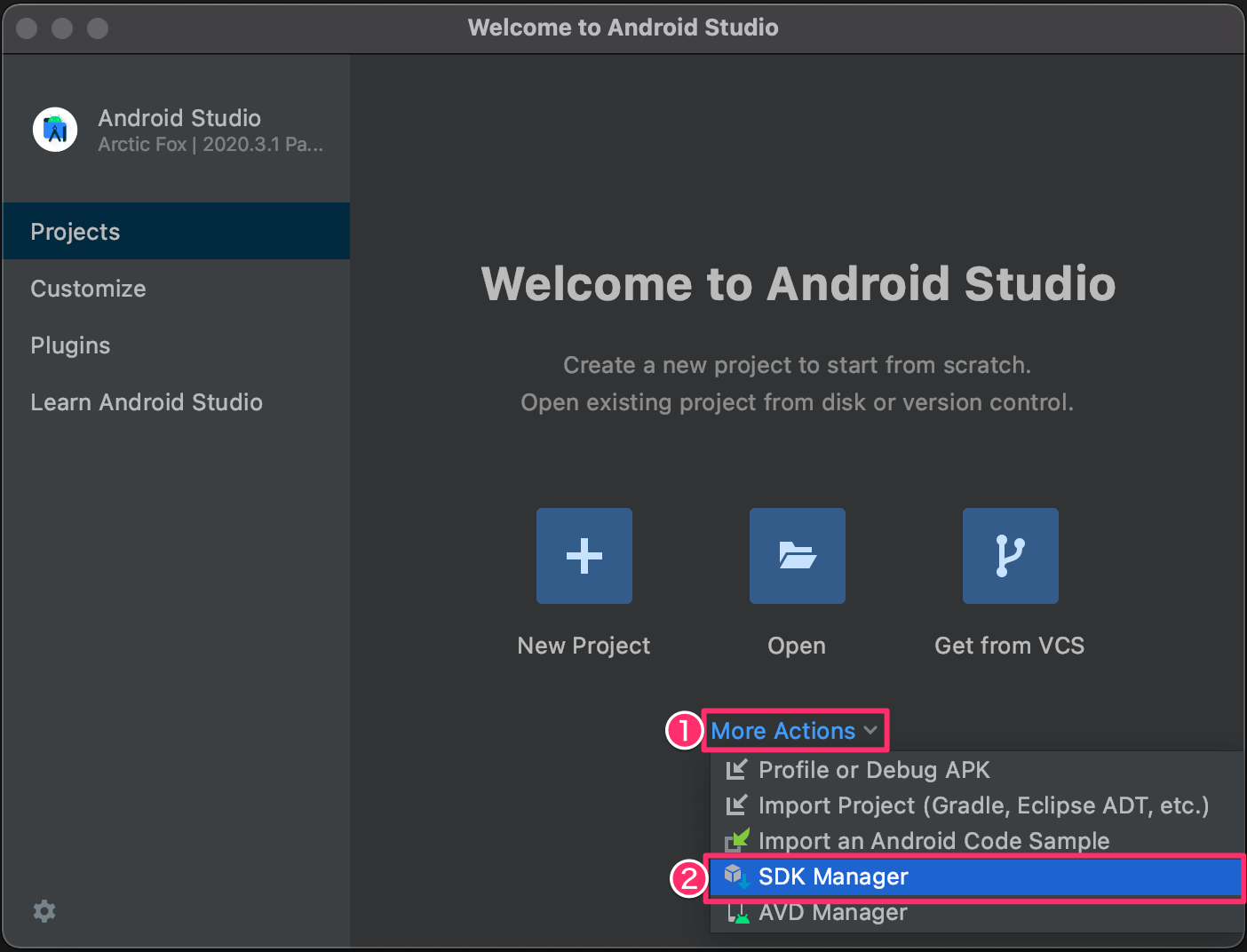Open settings gear in sidebar corner
Image resolution: width=1247 pixels, height=952 pixels.
click(x=44, y=911)
